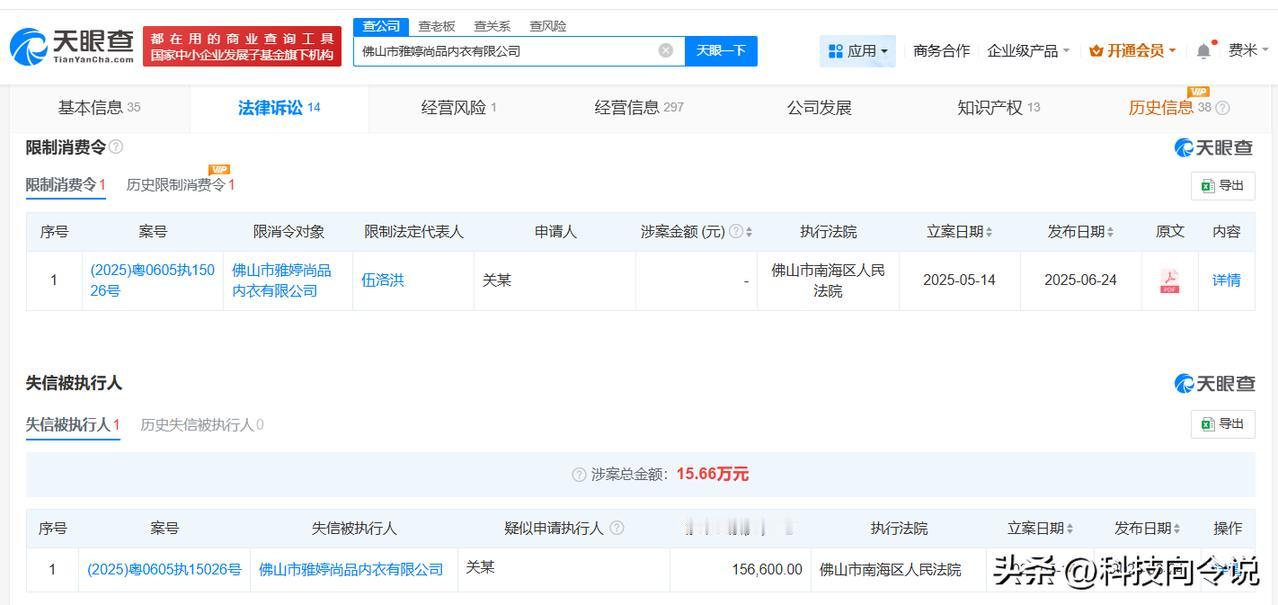1278x605 pixels.
Task: Open the 费米 user account dropdown
Action: (1249, 51)
